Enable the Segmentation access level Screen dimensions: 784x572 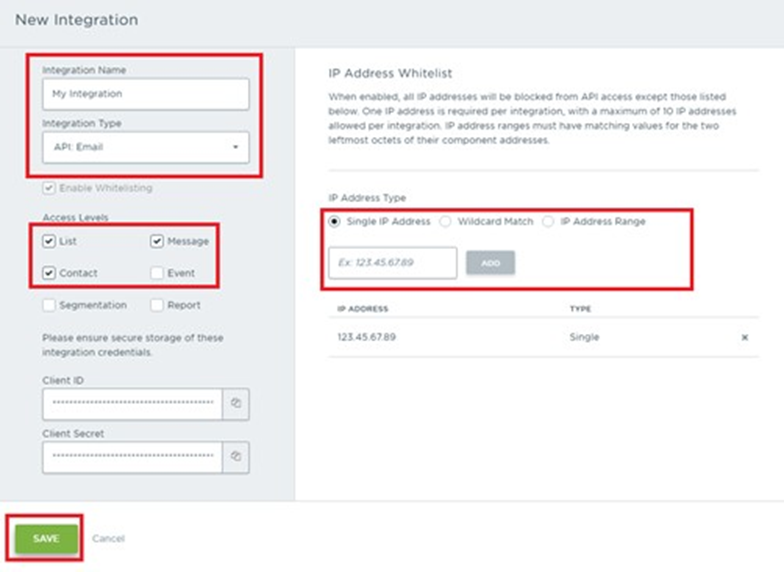tap(50, 305)
